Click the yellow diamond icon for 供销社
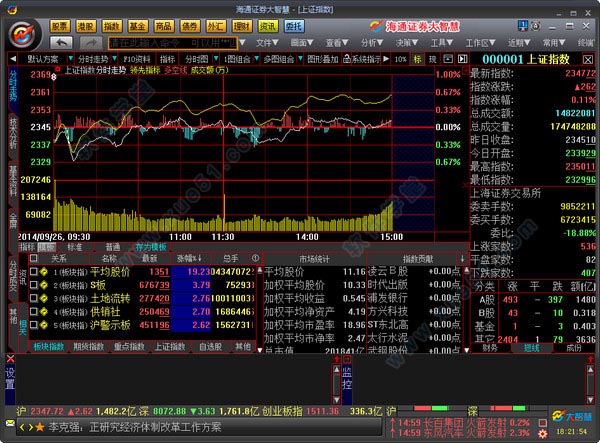This screenshot has height=443, width=600. [44, 312]
